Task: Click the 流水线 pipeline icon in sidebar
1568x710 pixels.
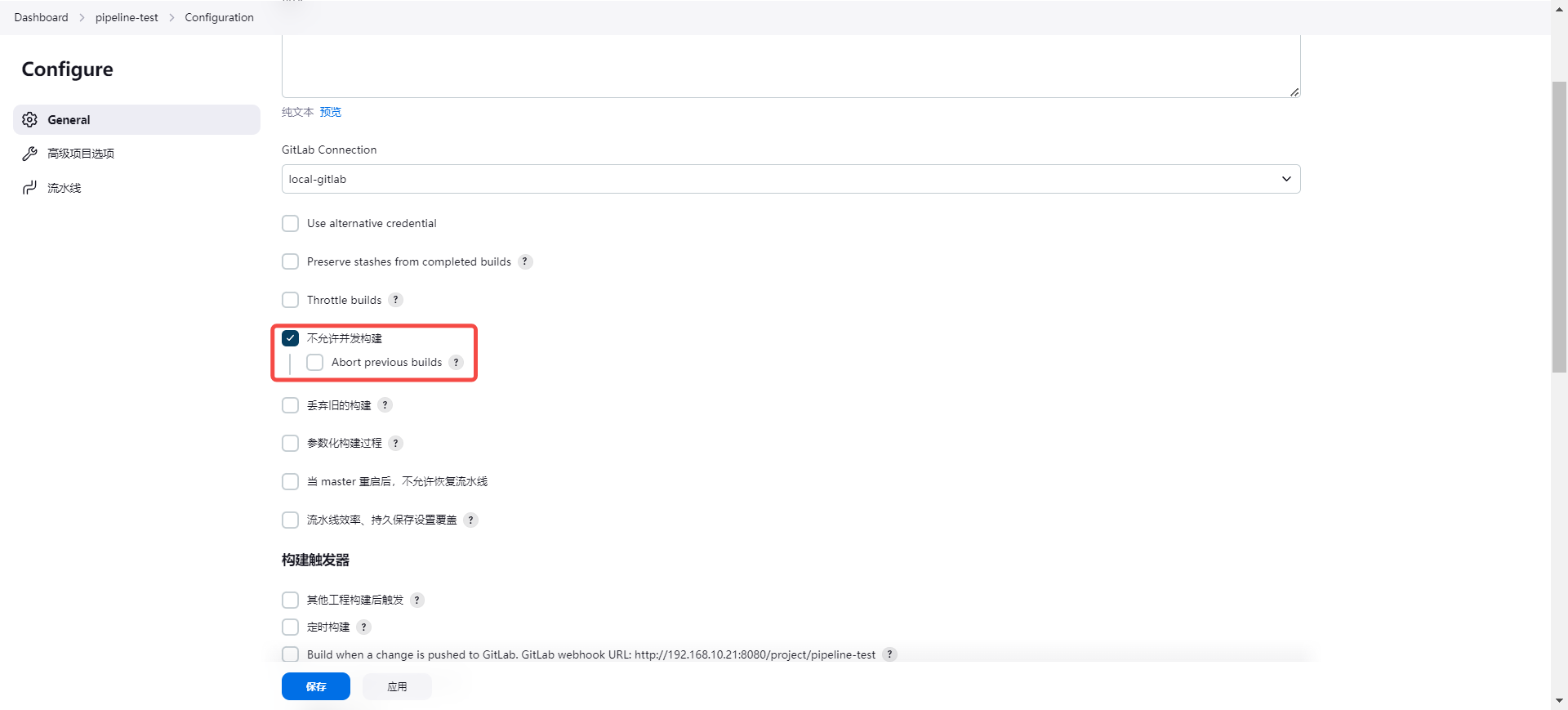Action: [30, 188]
